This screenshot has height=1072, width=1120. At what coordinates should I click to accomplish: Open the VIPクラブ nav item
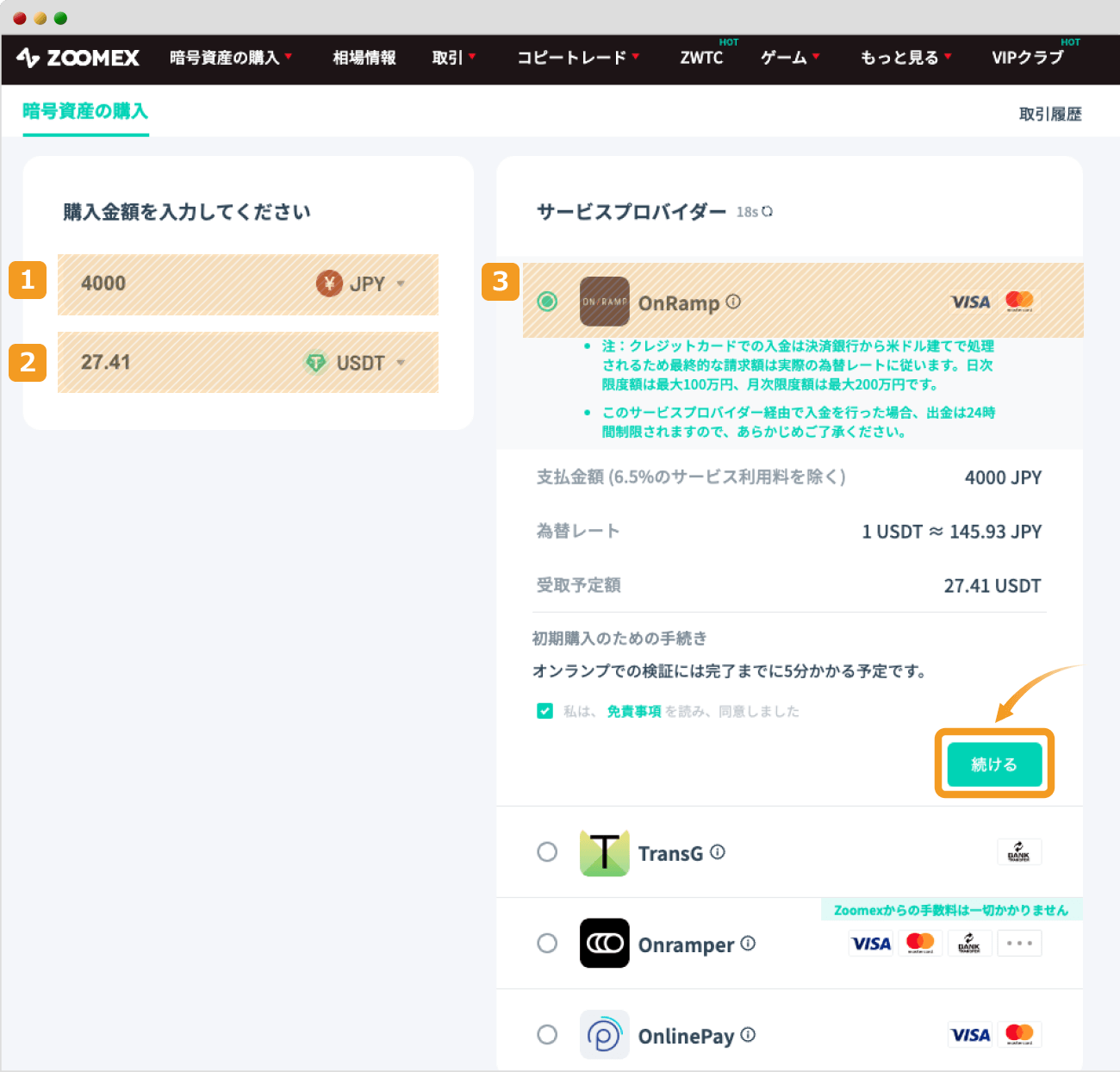pos(1027,58)
